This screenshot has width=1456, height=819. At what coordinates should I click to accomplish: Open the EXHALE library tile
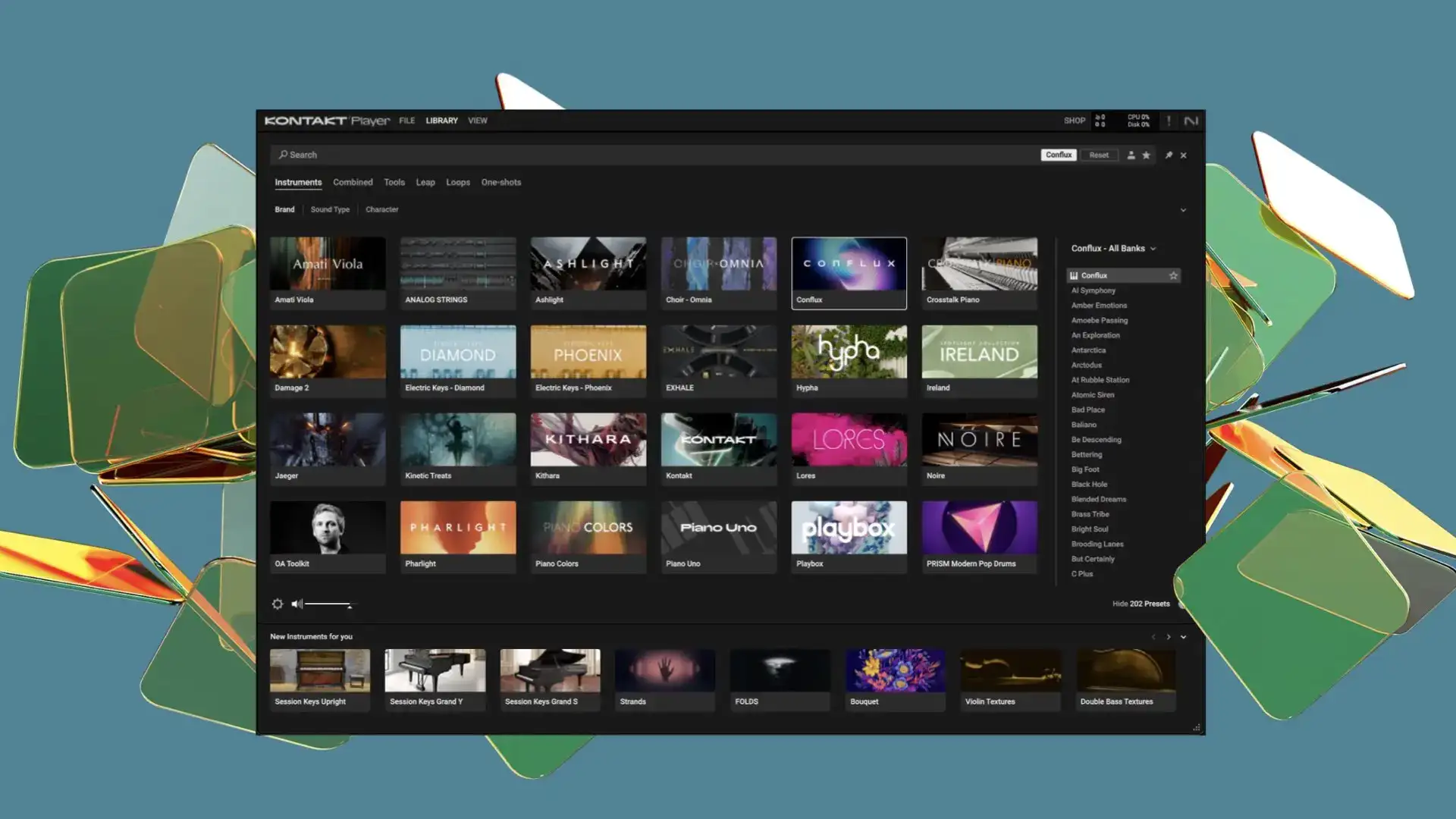point(719,361)
